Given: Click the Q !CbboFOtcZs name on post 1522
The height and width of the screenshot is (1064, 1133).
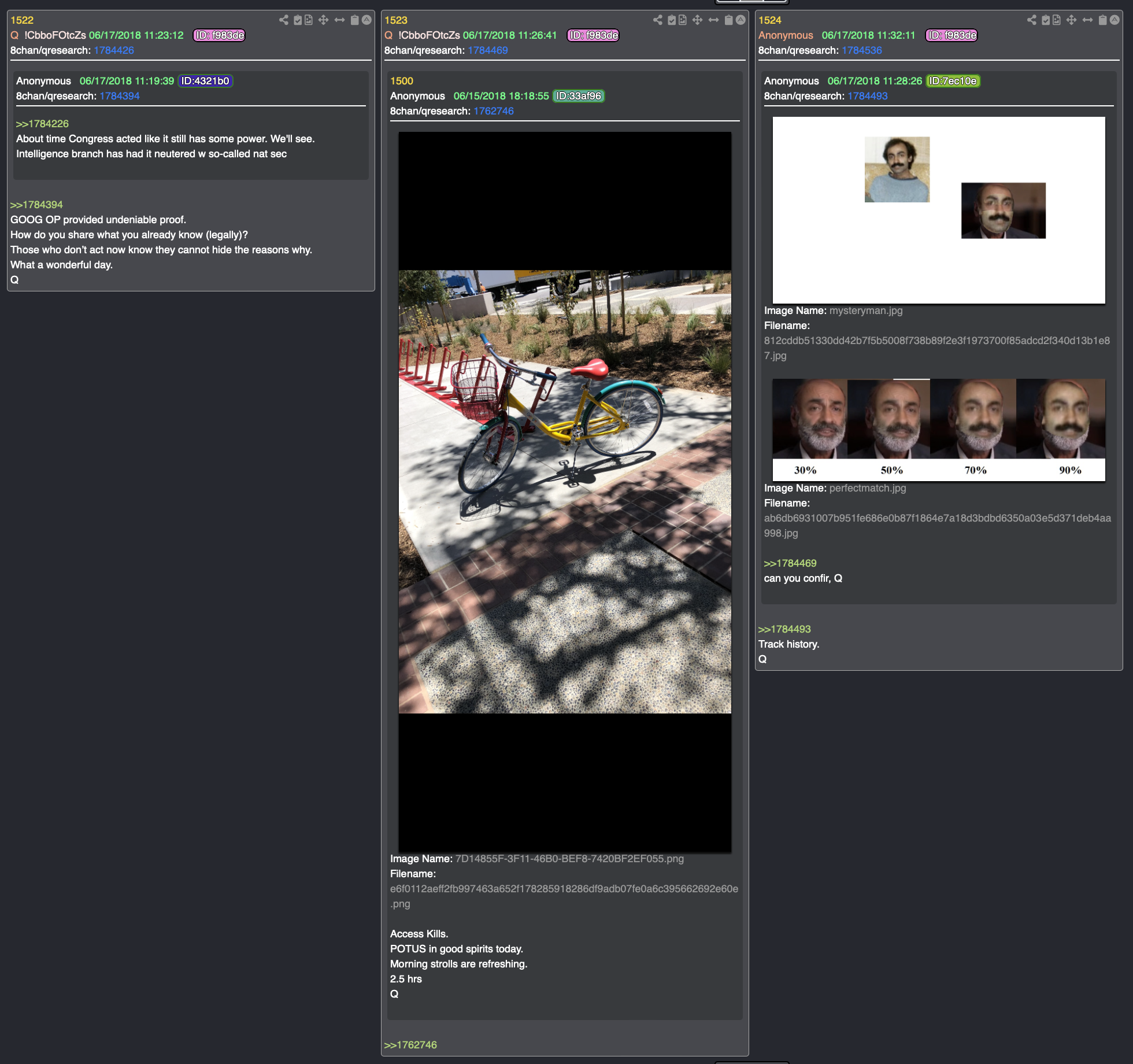Looking at the screenshot, I should [48, 35].
